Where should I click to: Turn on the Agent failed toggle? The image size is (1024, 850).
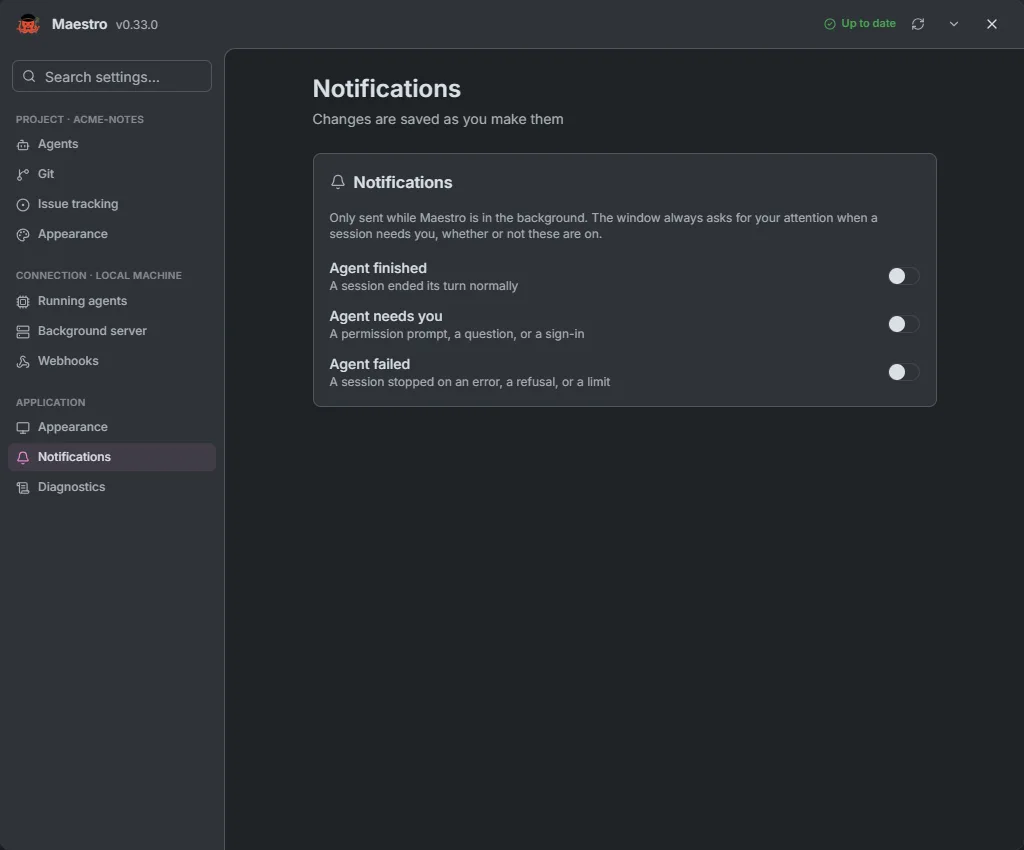click(903, 372)
